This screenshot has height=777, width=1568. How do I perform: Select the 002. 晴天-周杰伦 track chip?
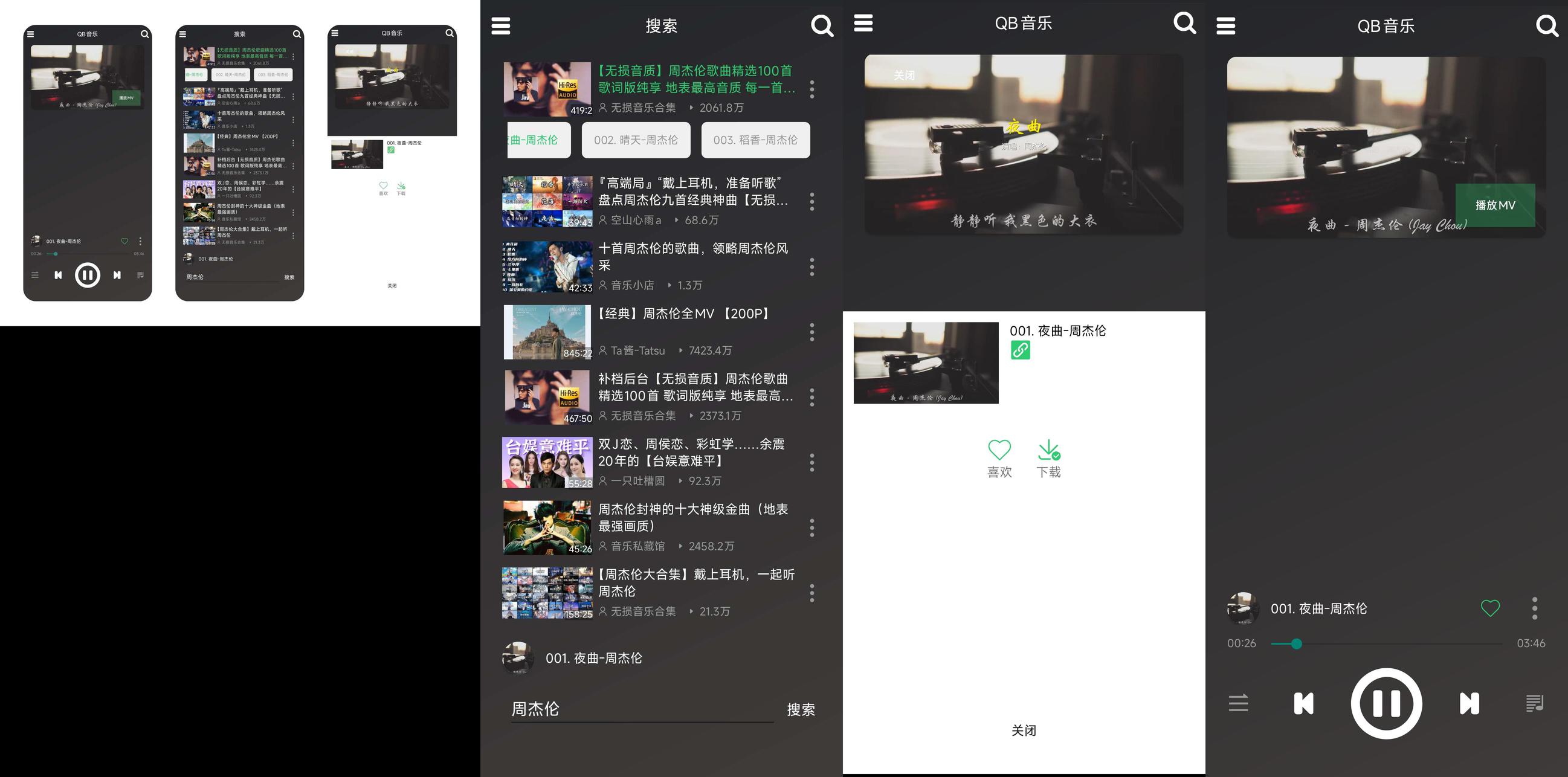(636, 140)
